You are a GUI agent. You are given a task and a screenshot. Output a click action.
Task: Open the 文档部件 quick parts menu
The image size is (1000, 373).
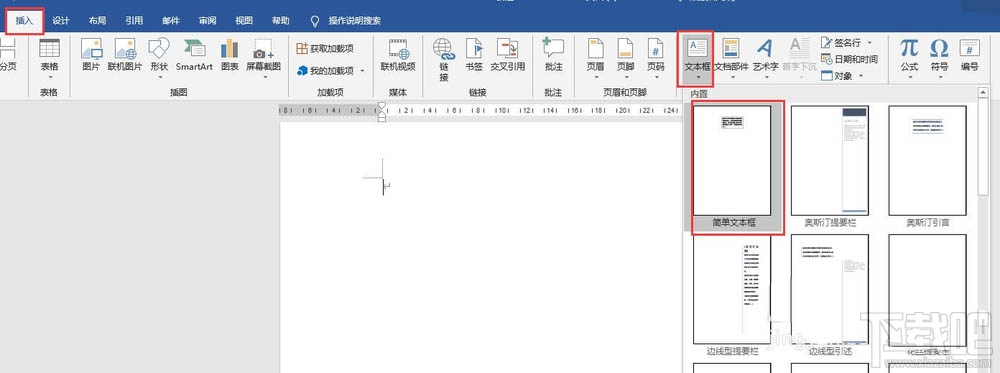[x=731, y=59]
